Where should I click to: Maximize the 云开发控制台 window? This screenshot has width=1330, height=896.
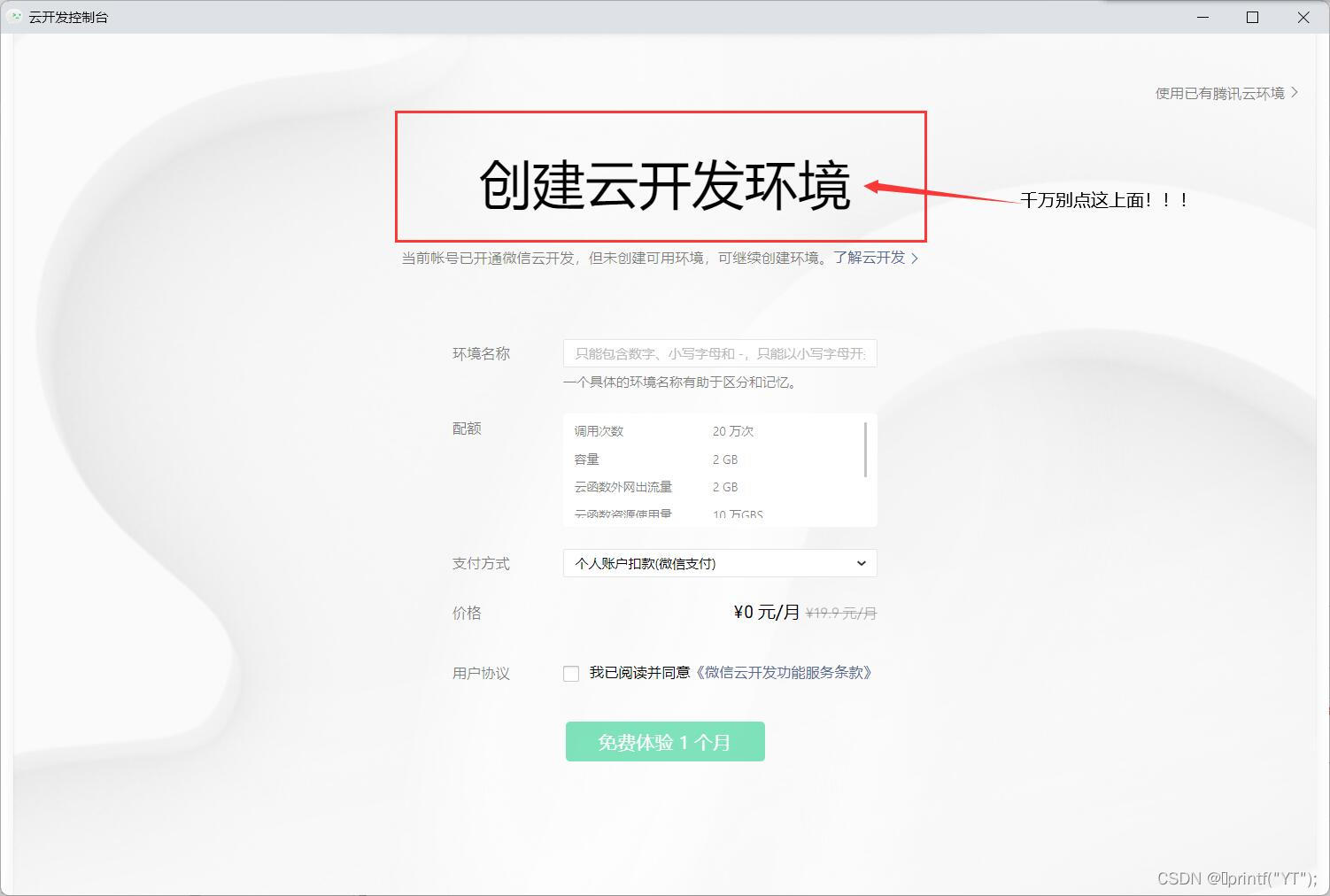coord(1252,17)
